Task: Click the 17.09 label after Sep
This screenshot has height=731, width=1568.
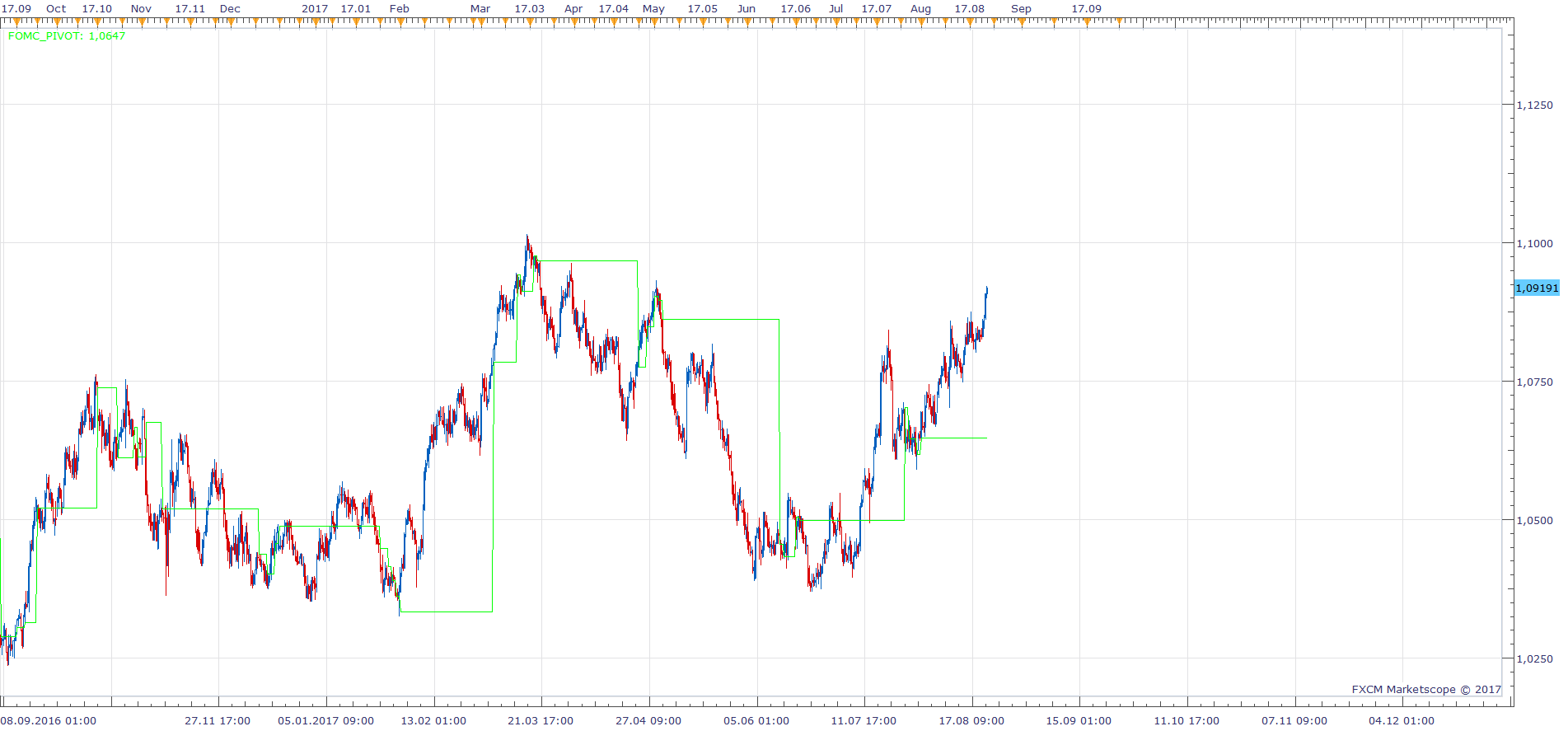Action: (1087, 8)
